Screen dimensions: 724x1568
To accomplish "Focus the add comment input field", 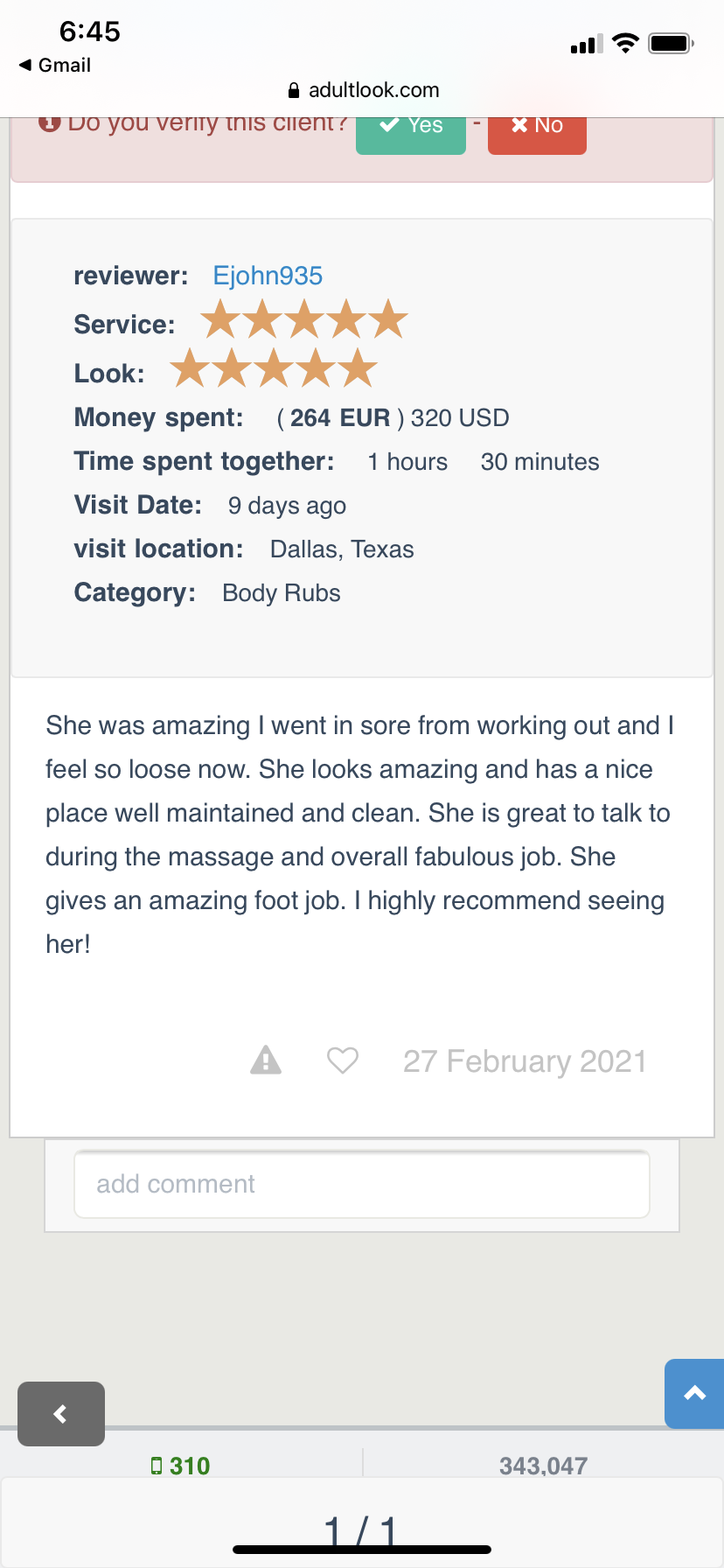I will pos(362,1184).
